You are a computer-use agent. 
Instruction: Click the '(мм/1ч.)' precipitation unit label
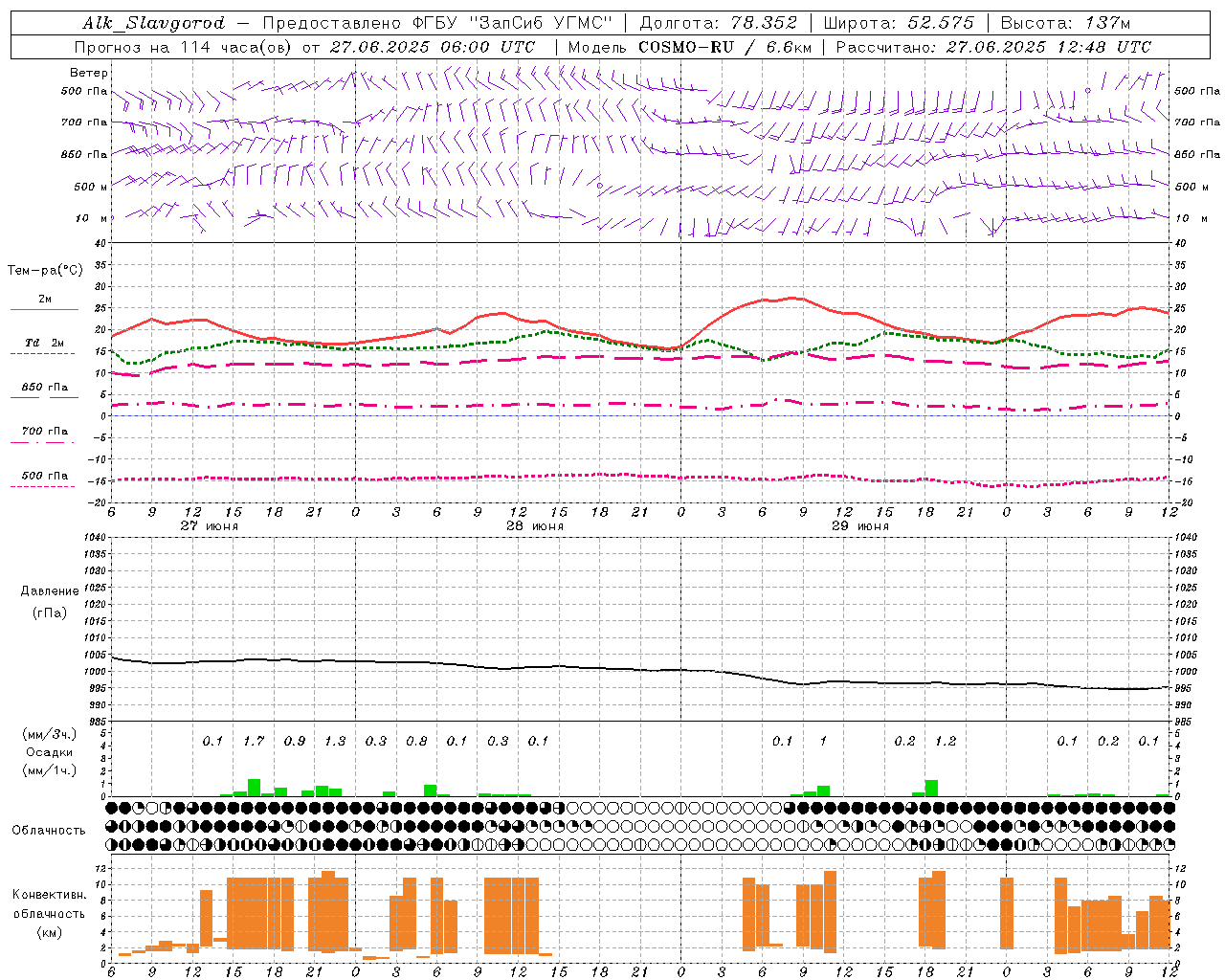click(x=50, y=770)
